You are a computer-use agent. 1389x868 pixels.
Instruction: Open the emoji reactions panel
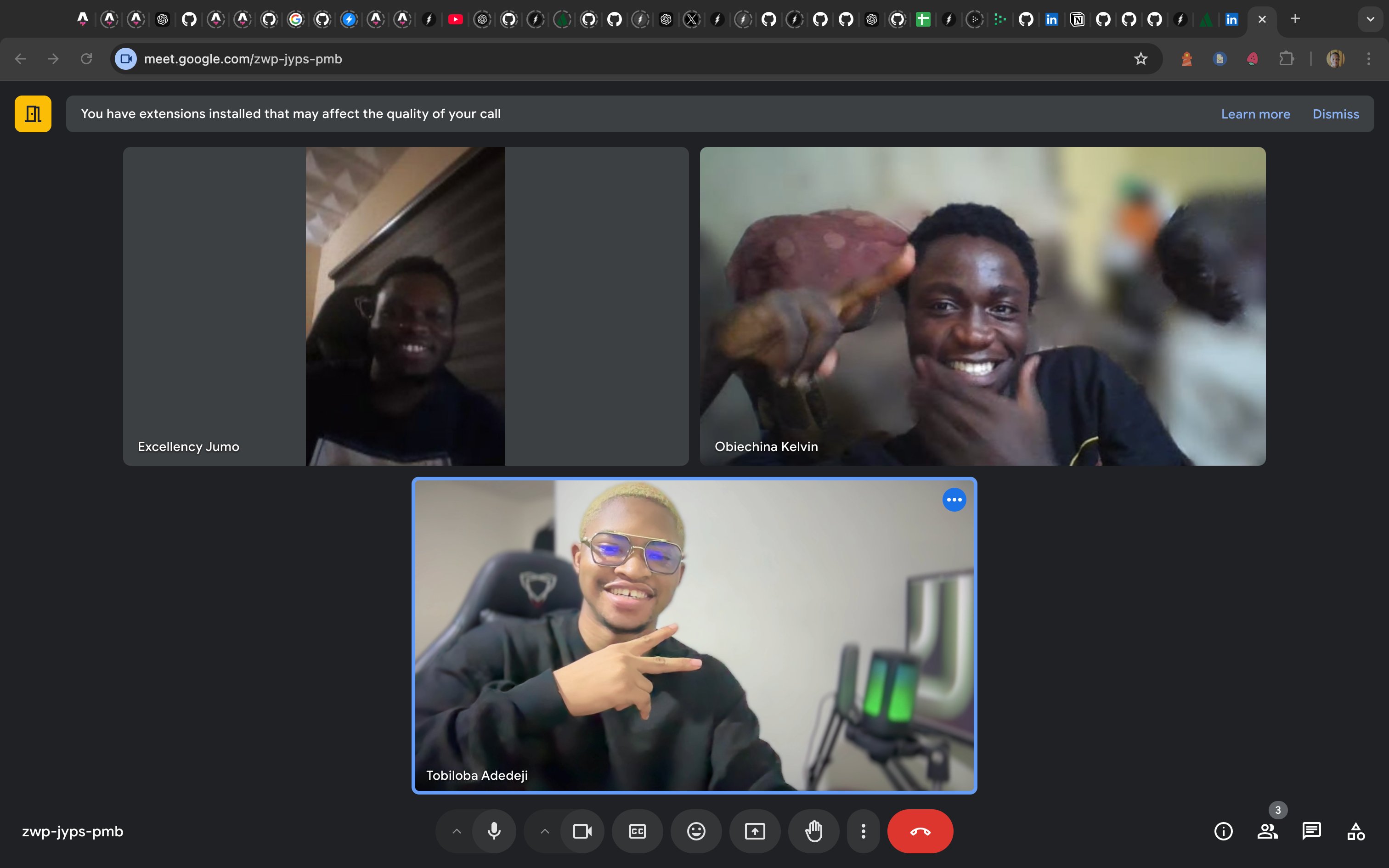point(695,831)
